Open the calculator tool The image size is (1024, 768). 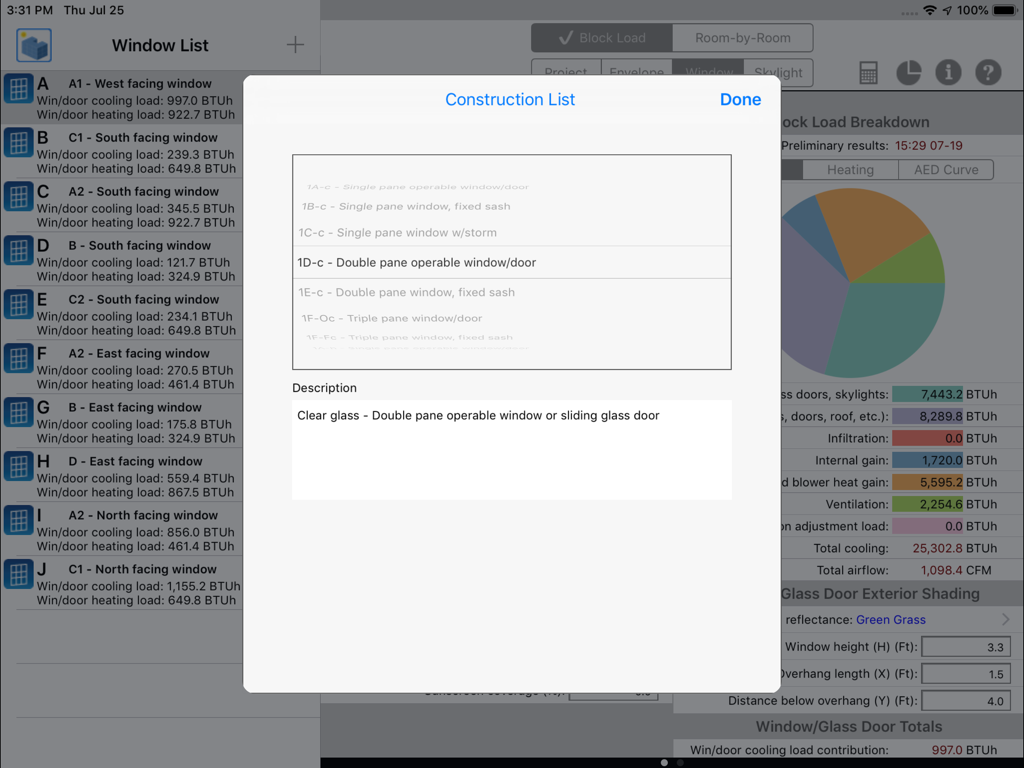[868, 72]
